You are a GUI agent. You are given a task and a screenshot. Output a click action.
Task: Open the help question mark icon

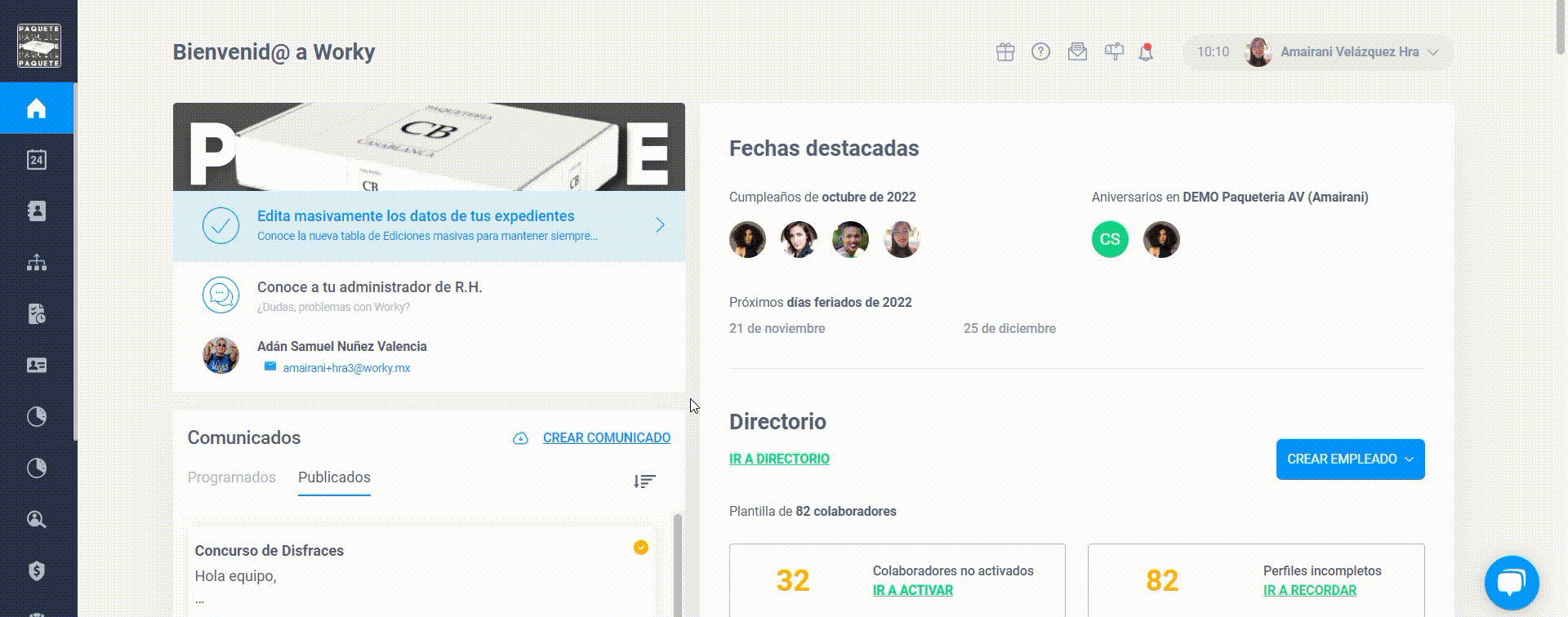coord(1040,52)
